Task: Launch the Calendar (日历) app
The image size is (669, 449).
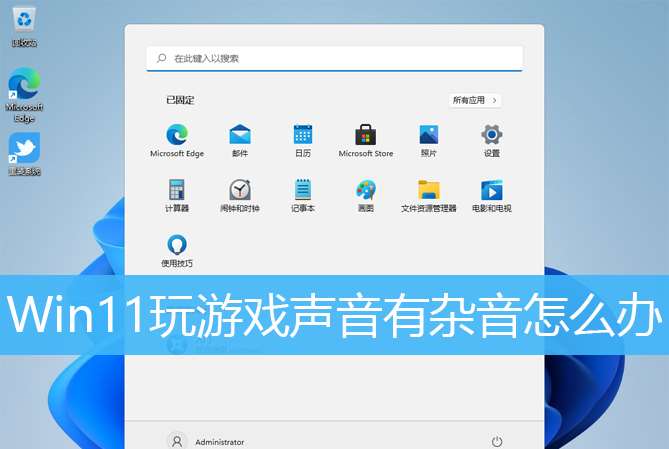Action: 303,140
